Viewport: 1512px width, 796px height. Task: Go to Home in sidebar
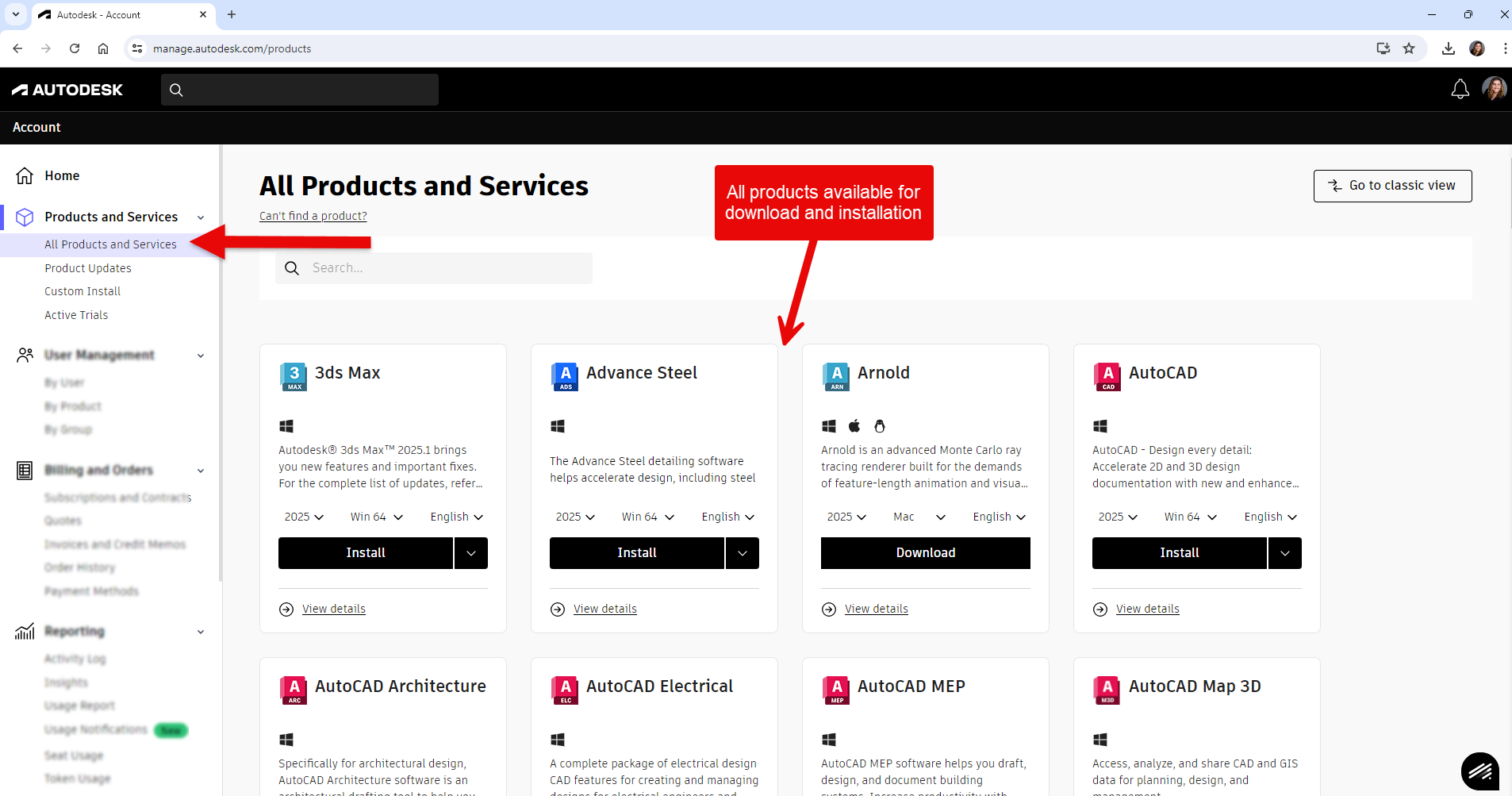point(62,175)
